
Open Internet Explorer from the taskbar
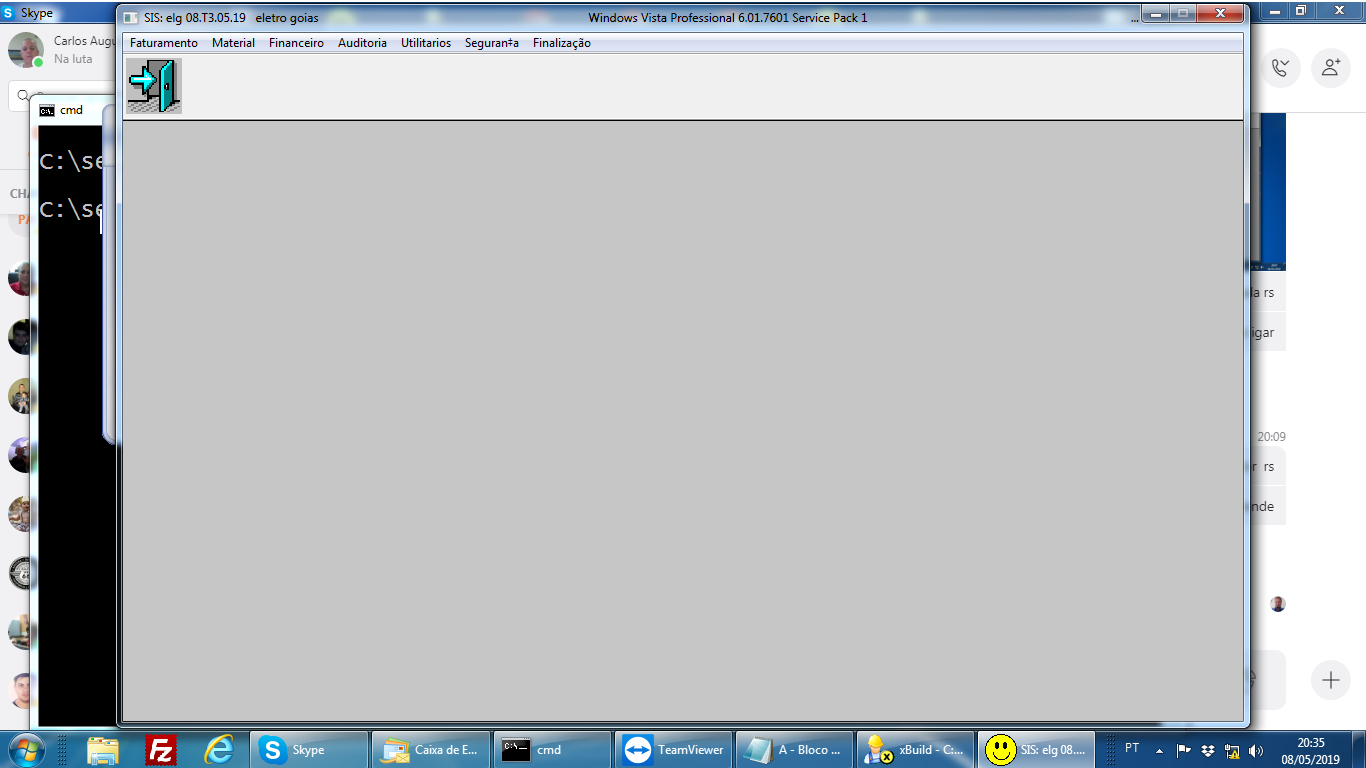[219, 749]
